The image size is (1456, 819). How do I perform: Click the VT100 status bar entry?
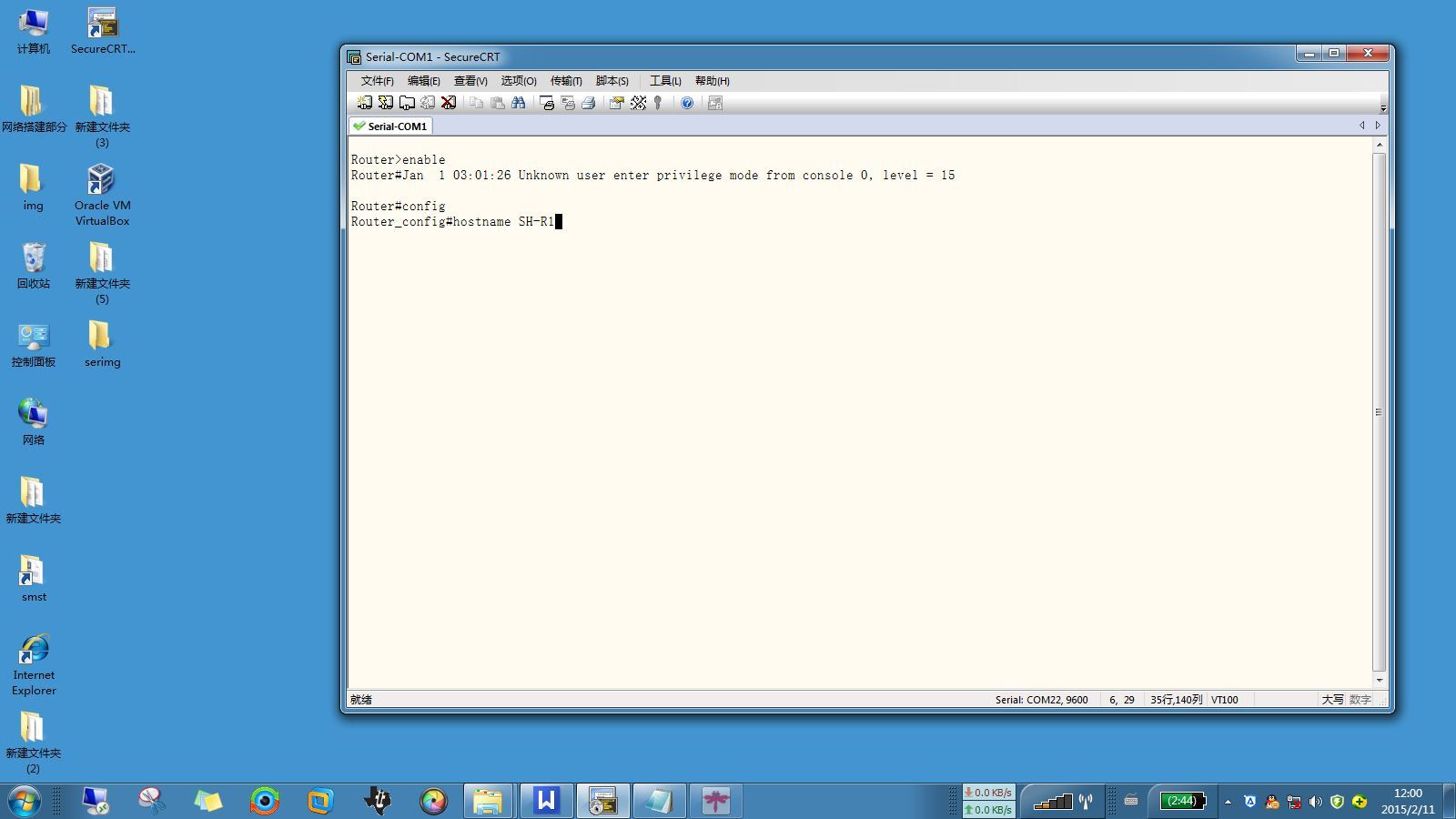(1224, 700)
